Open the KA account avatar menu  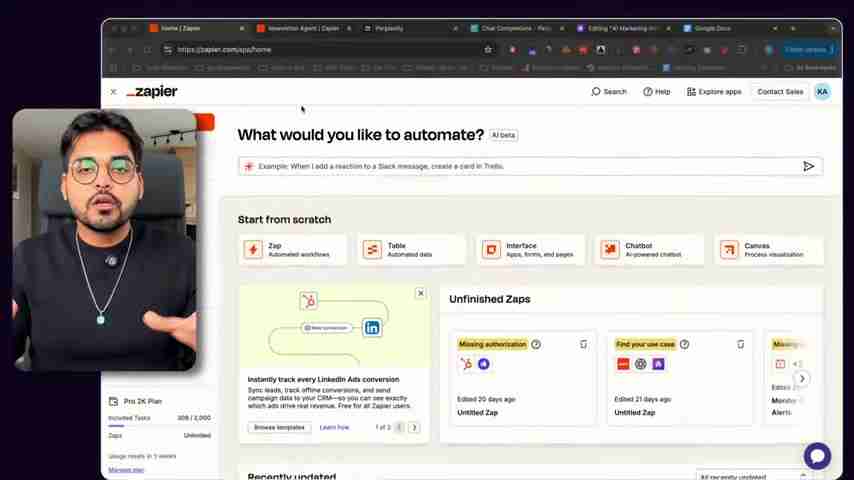point(822,92)
